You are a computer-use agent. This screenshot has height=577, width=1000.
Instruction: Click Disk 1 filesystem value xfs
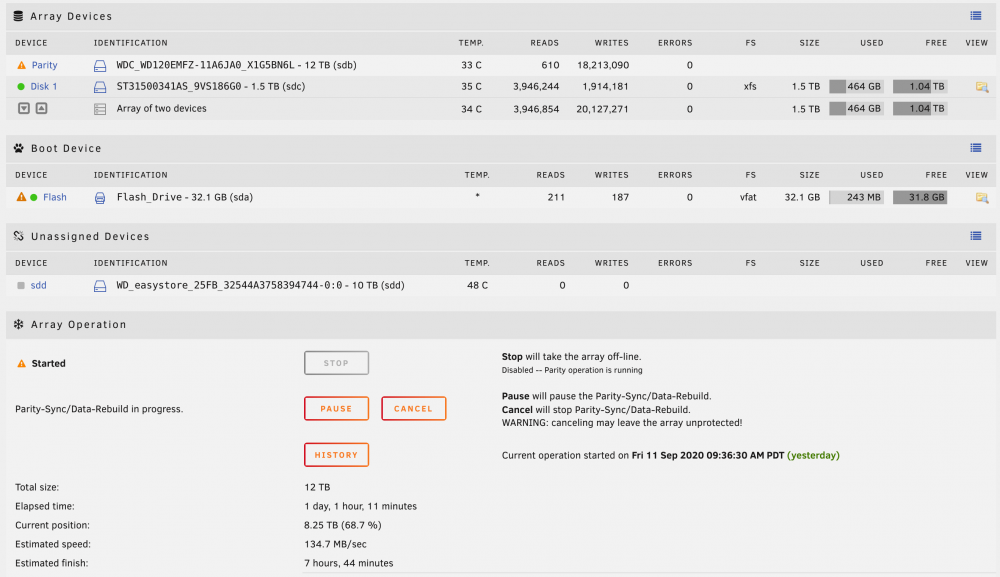[x=750, y=87]
